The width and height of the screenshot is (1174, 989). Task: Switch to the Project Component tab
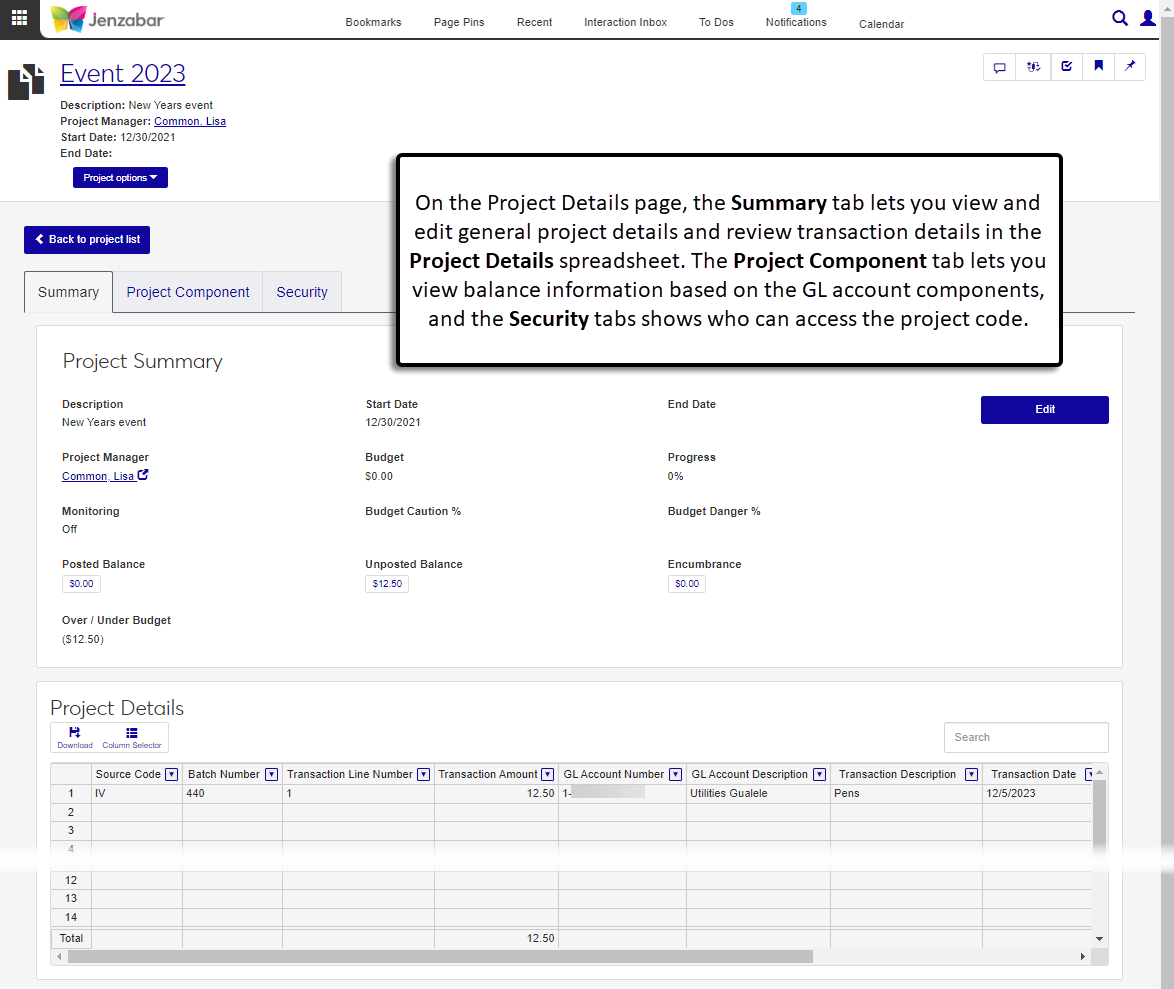pos(188,292)
